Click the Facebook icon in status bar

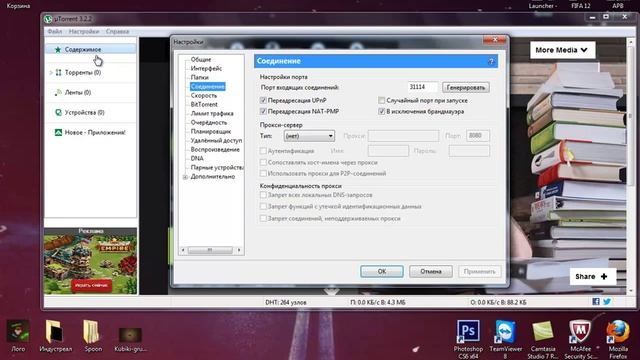pos(596,302)
